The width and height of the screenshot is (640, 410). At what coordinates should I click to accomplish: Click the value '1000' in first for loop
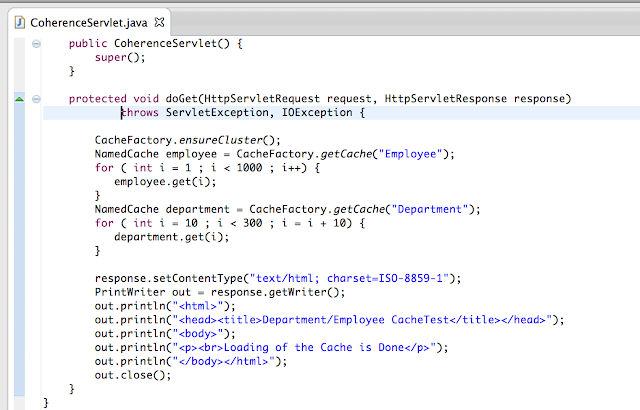pyautogui.click(x=249, y=168)
